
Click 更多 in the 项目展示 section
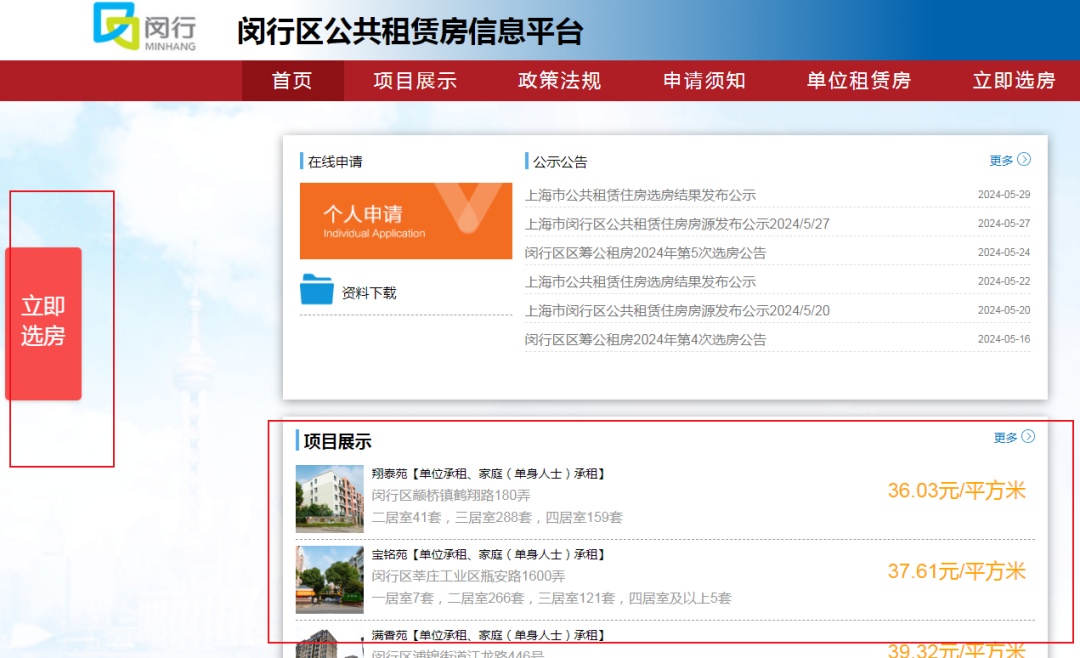click(x=1005, y=438)
